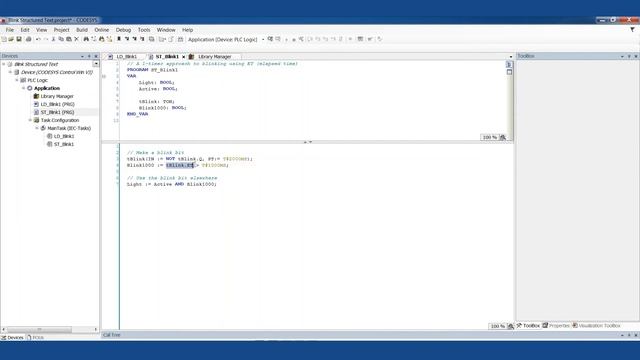Open the File menu
This screenshot has width=640, height=360.
point(9,30)
